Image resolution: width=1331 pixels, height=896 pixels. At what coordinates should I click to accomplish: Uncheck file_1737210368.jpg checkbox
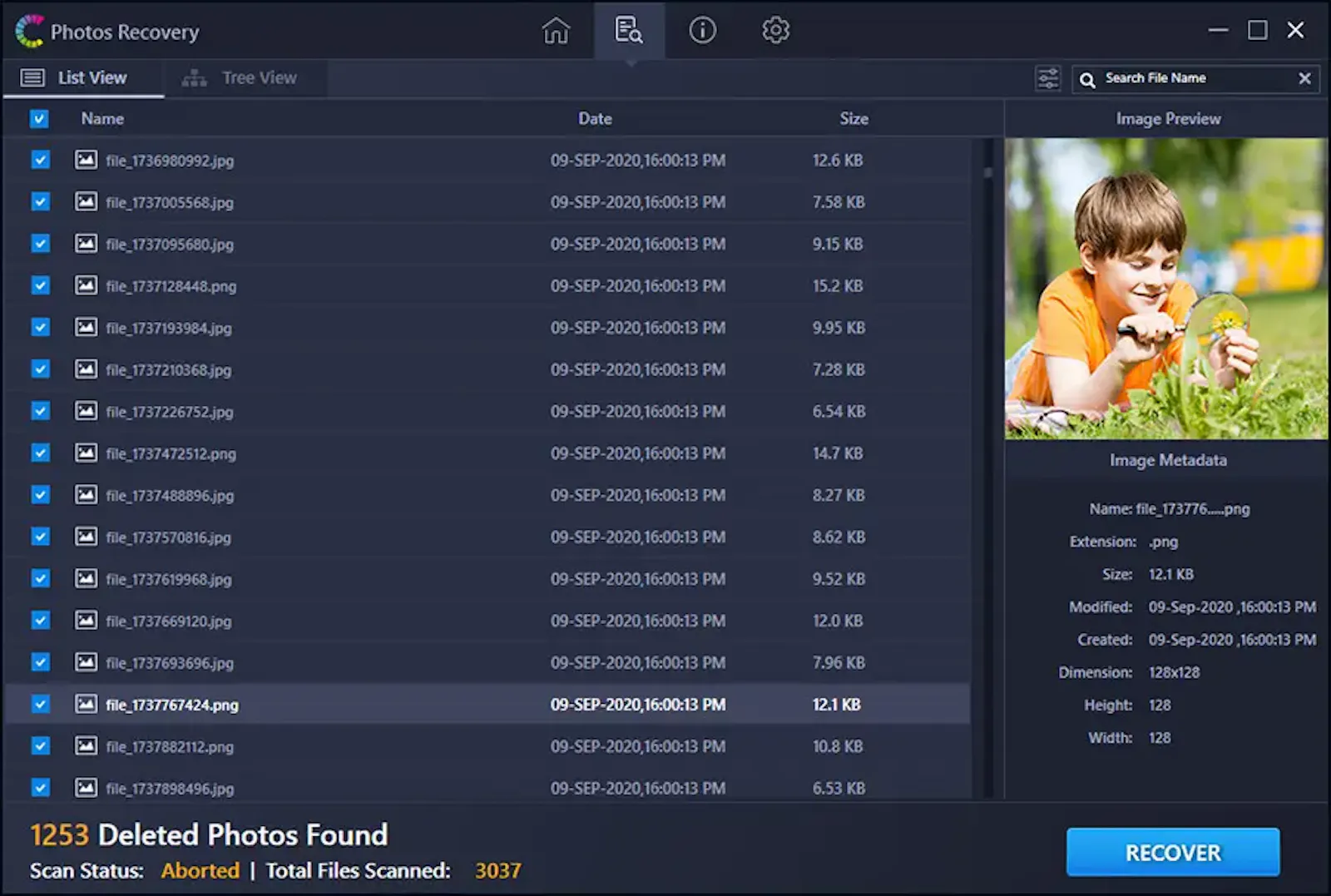coord(40,369)
